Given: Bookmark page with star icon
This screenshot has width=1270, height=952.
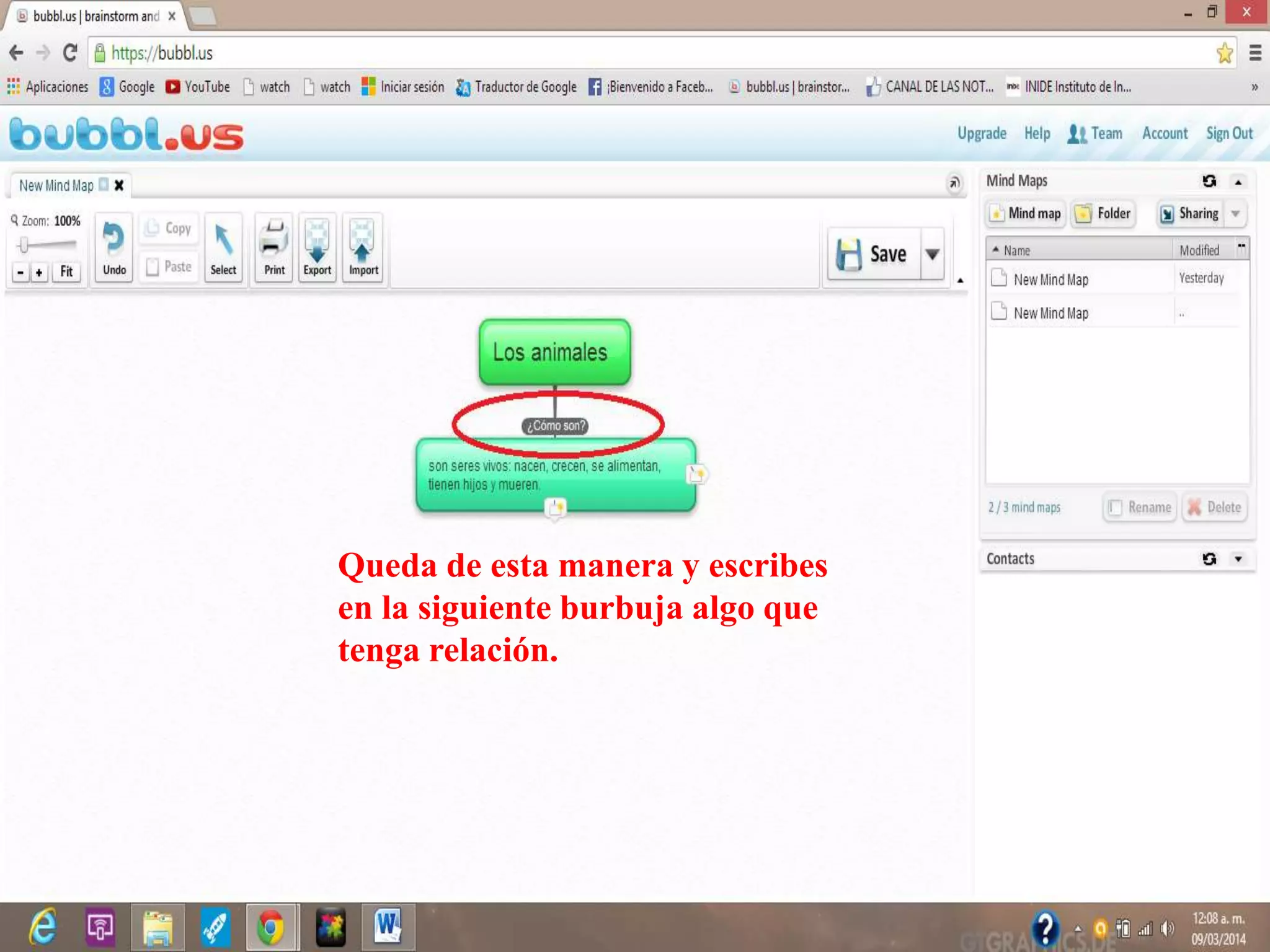Looking at the screenshot, I should (x=1224, y=53).
